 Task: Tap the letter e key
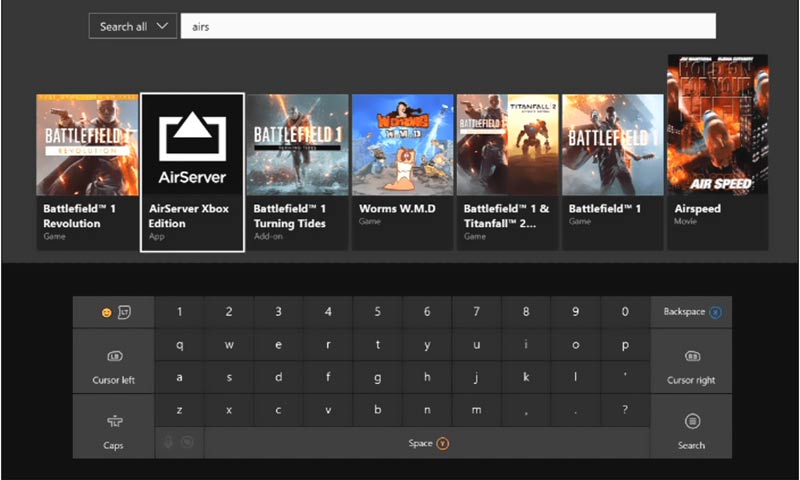[279, 345]
